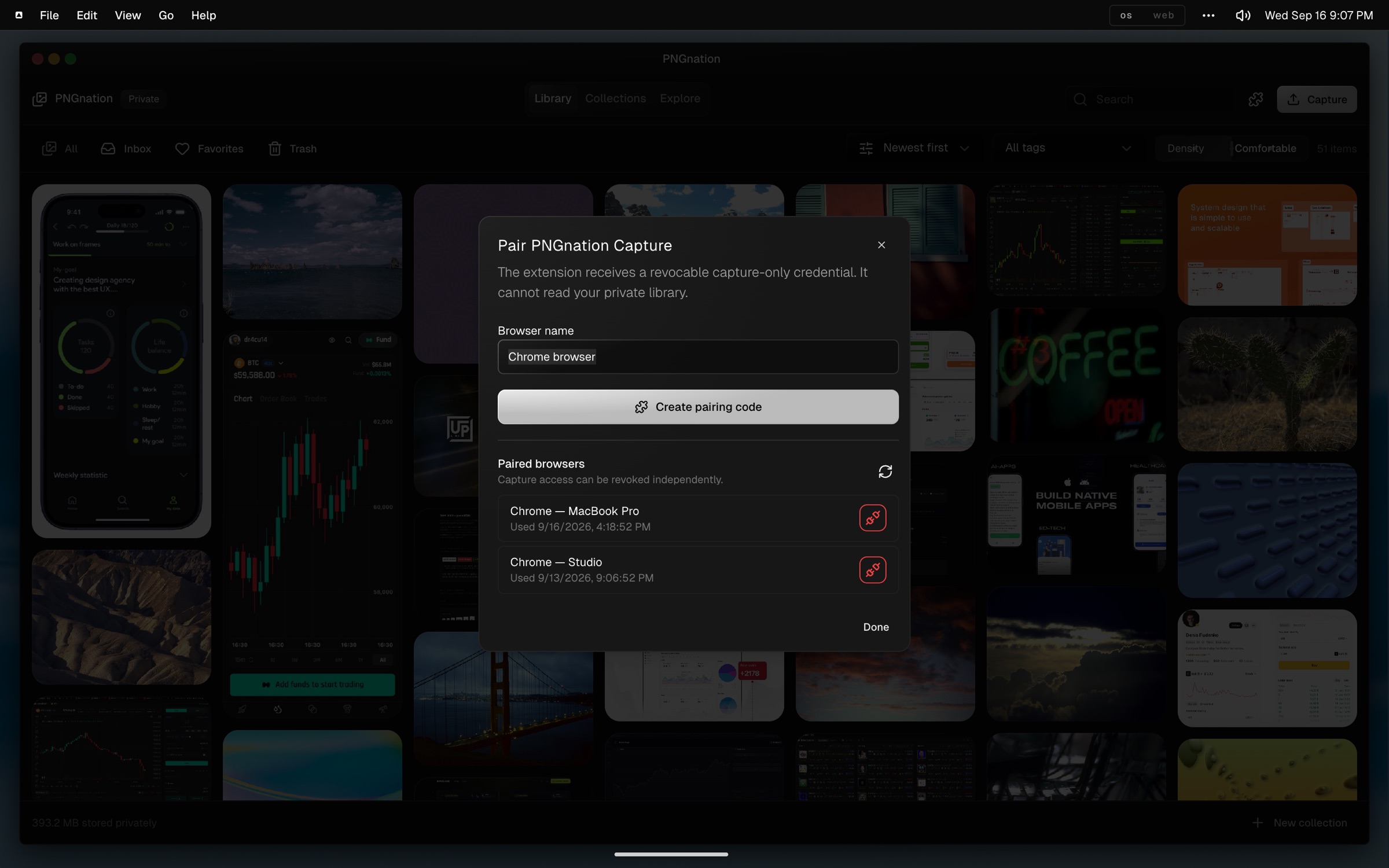The image size is (1389, 868).
Task: Open the File menu
Action: [49, 15]
